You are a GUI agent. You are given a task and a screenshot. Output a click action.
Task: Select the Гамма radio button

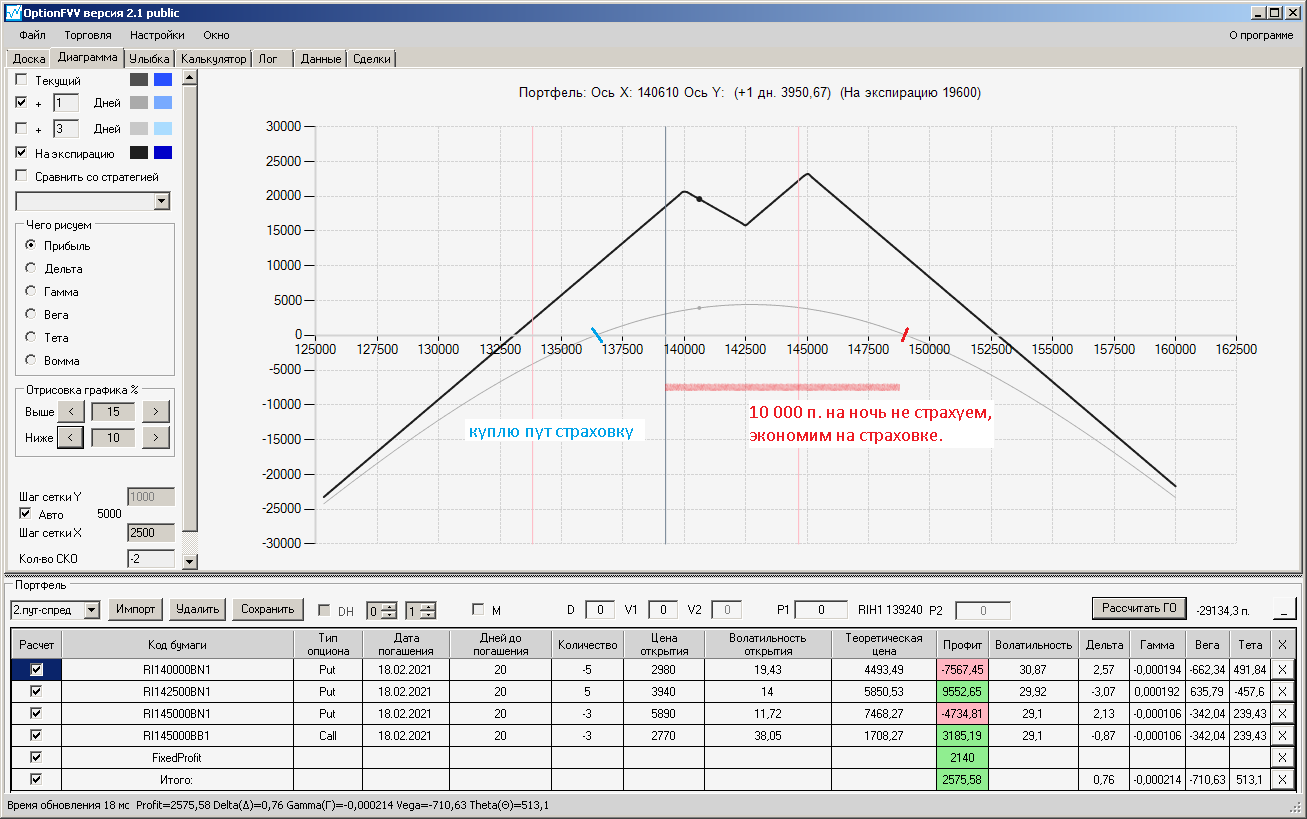pos(31,292)
